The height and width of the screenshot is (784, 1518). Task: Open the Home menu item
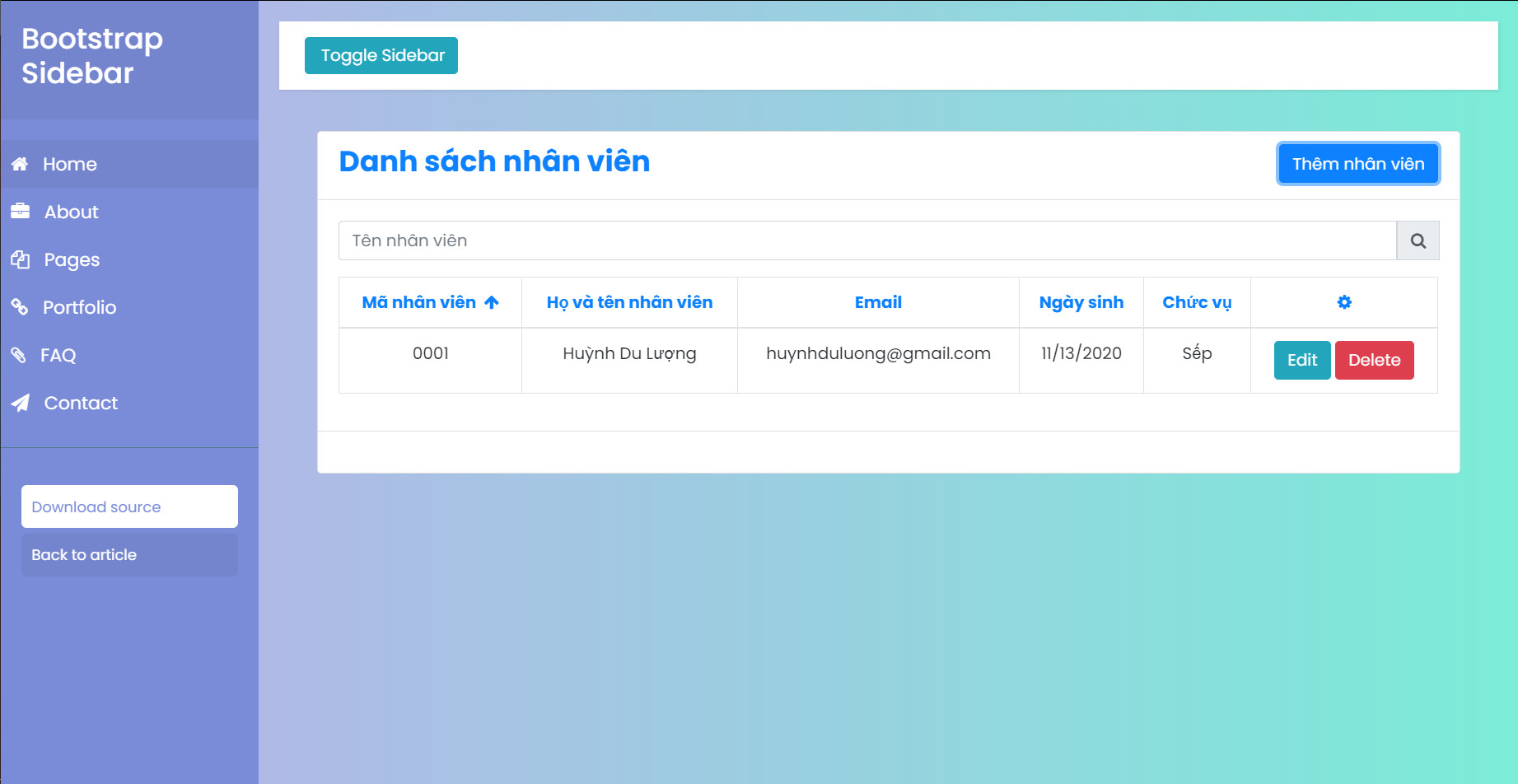pyautogui.click(x=129, y=164)
